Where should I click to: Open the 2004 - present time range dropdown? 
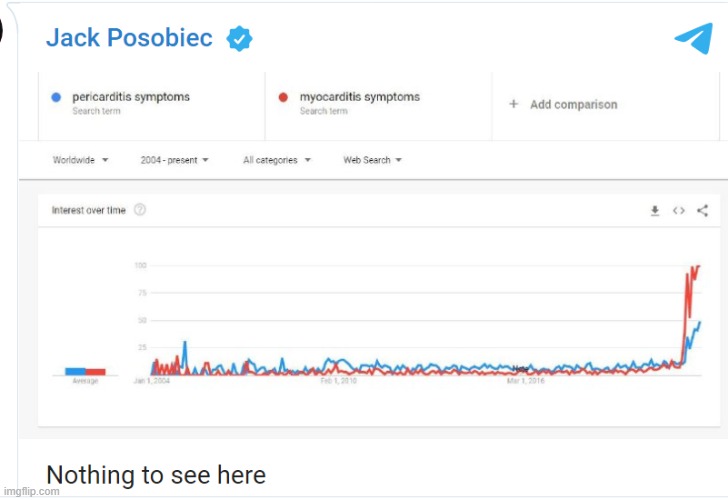click(174, 160)
